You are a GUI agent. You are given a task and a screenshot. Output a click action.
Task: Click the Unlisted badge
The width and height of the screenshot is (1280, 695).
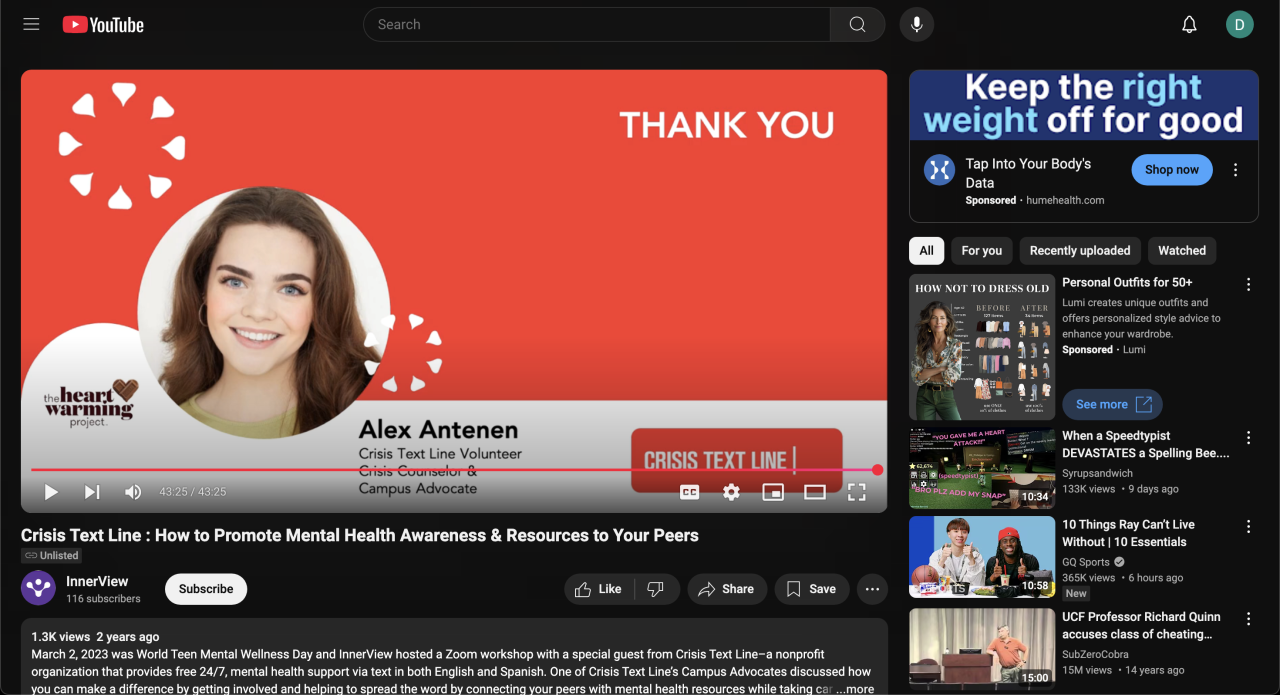[52, 555]
